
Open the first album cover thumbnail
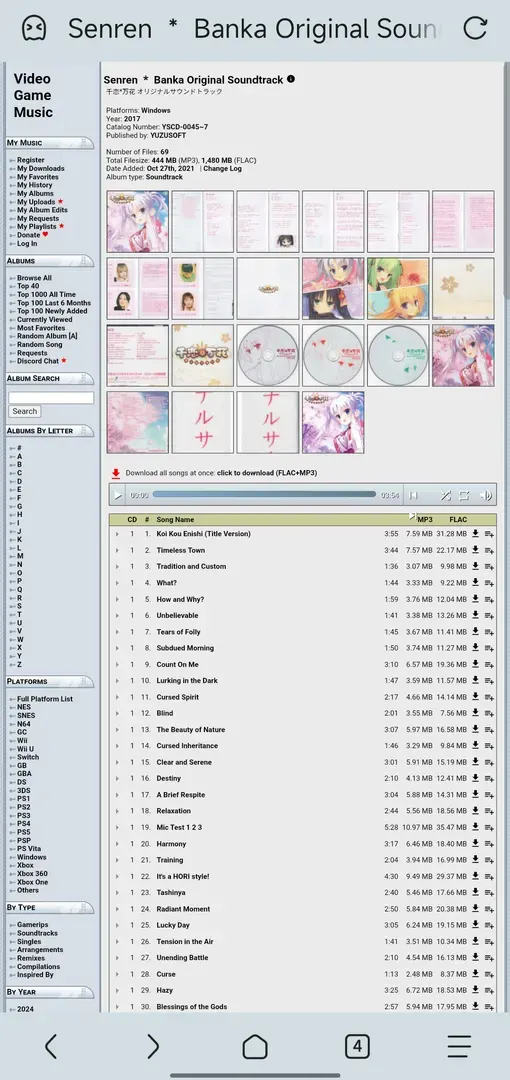coord(138,222)
